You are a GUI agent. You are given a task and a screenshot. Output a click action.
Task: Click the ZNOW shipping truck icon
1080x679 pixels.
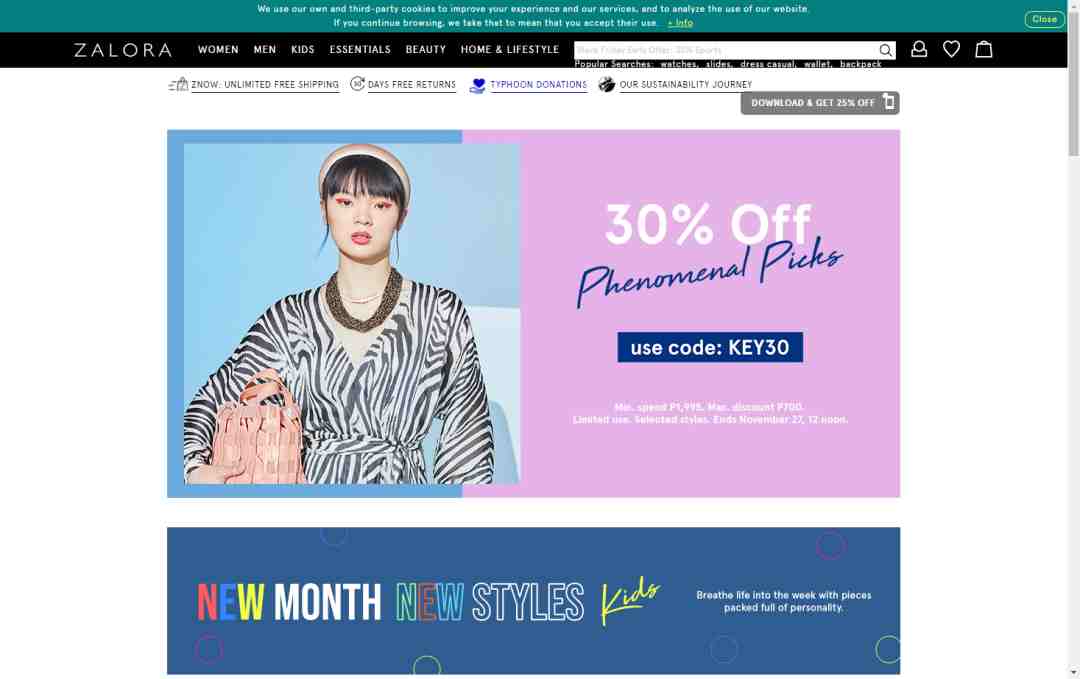(x=178, y=84)
